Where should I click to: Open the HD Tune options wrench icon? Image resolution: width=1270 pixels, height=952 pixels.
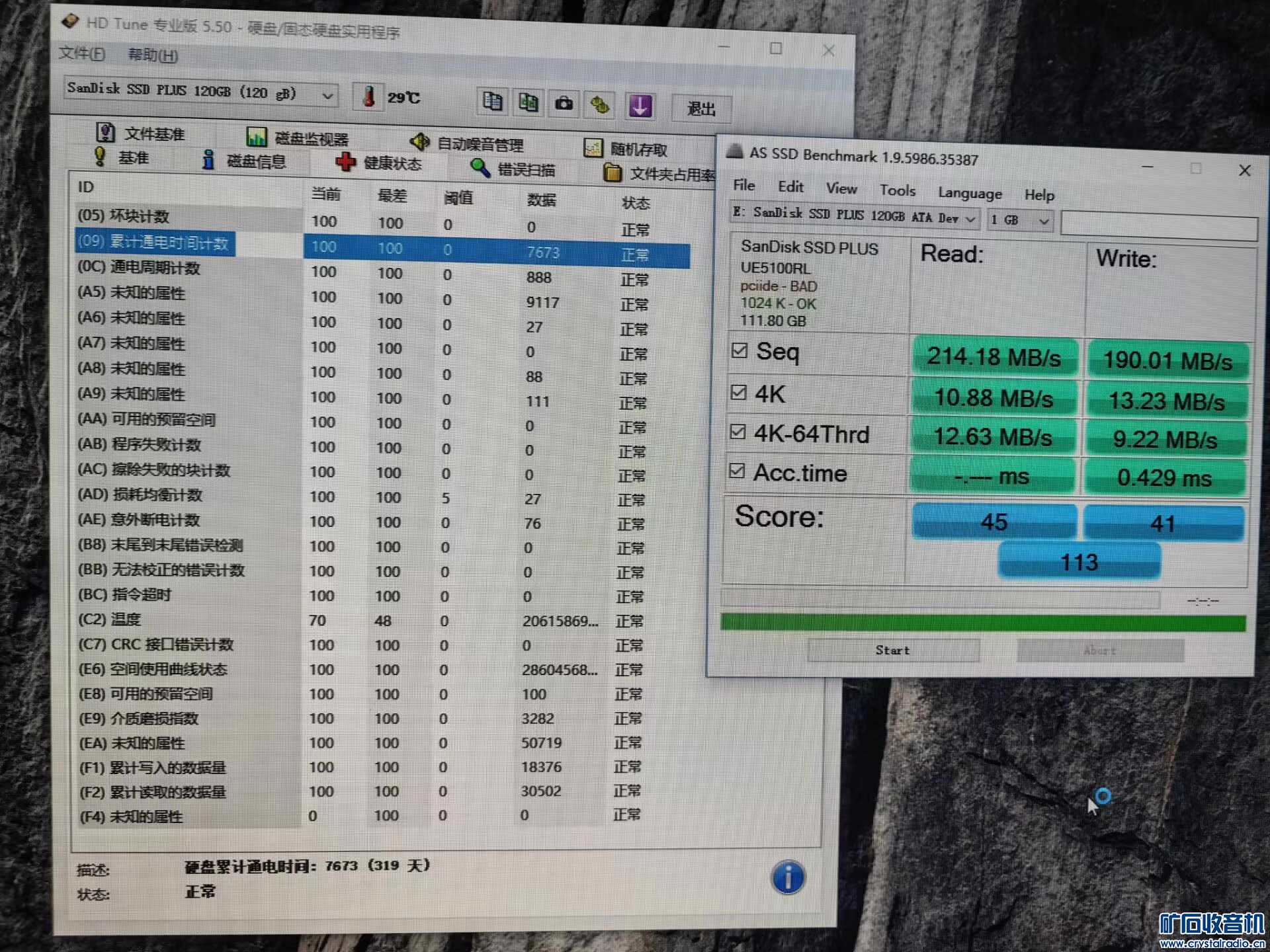(x=600, y=104)
